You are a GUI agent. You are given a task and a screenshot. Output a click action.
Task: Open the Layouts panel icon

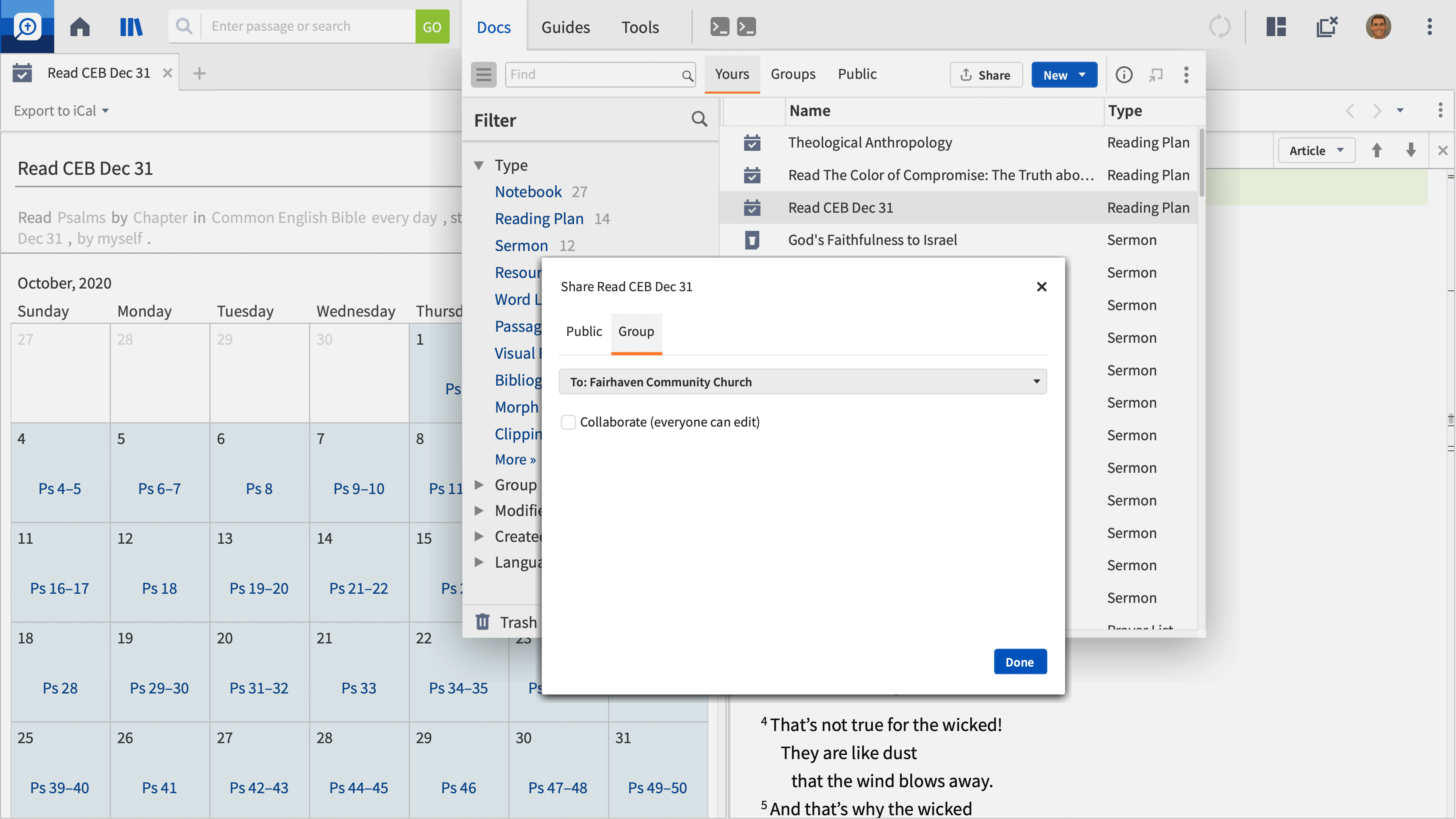coord(1276,27)
